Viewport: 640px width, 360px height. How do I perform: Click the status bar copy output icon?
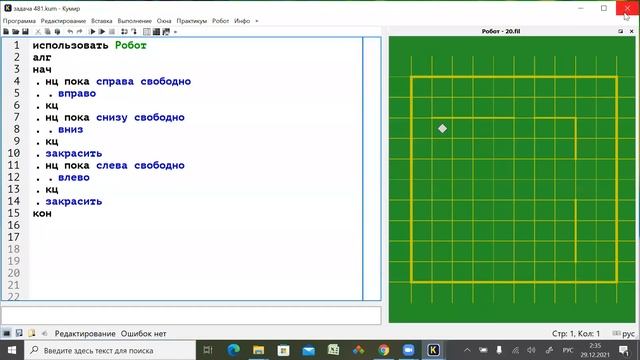point(31,333)
